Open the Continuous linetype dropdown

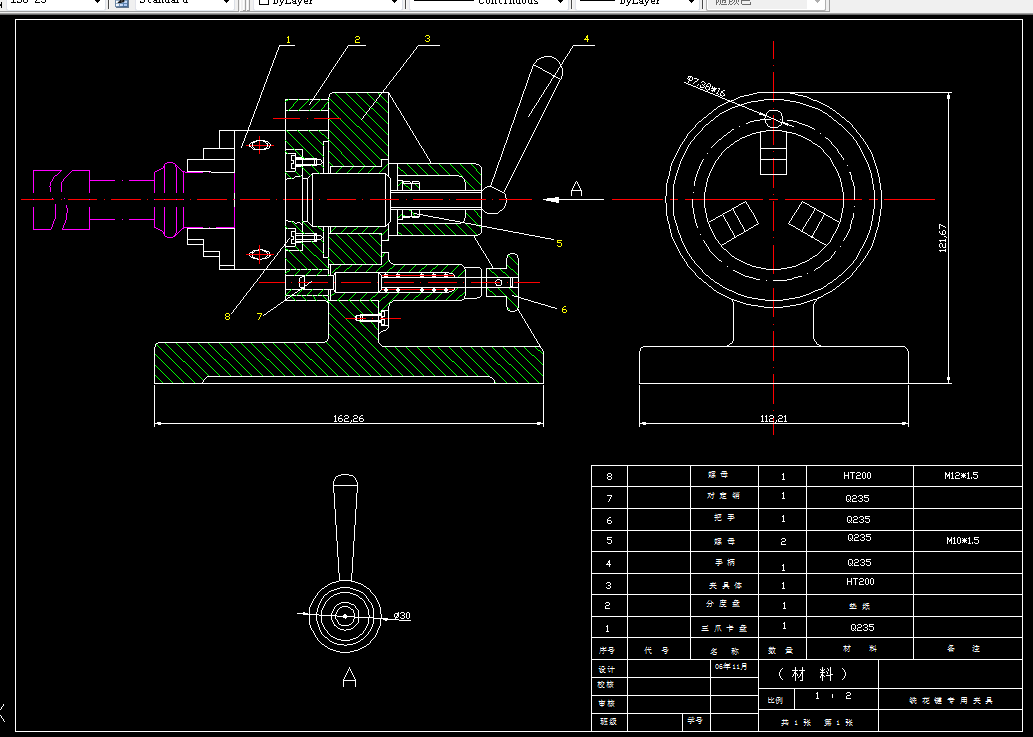(x=560, y=3)
